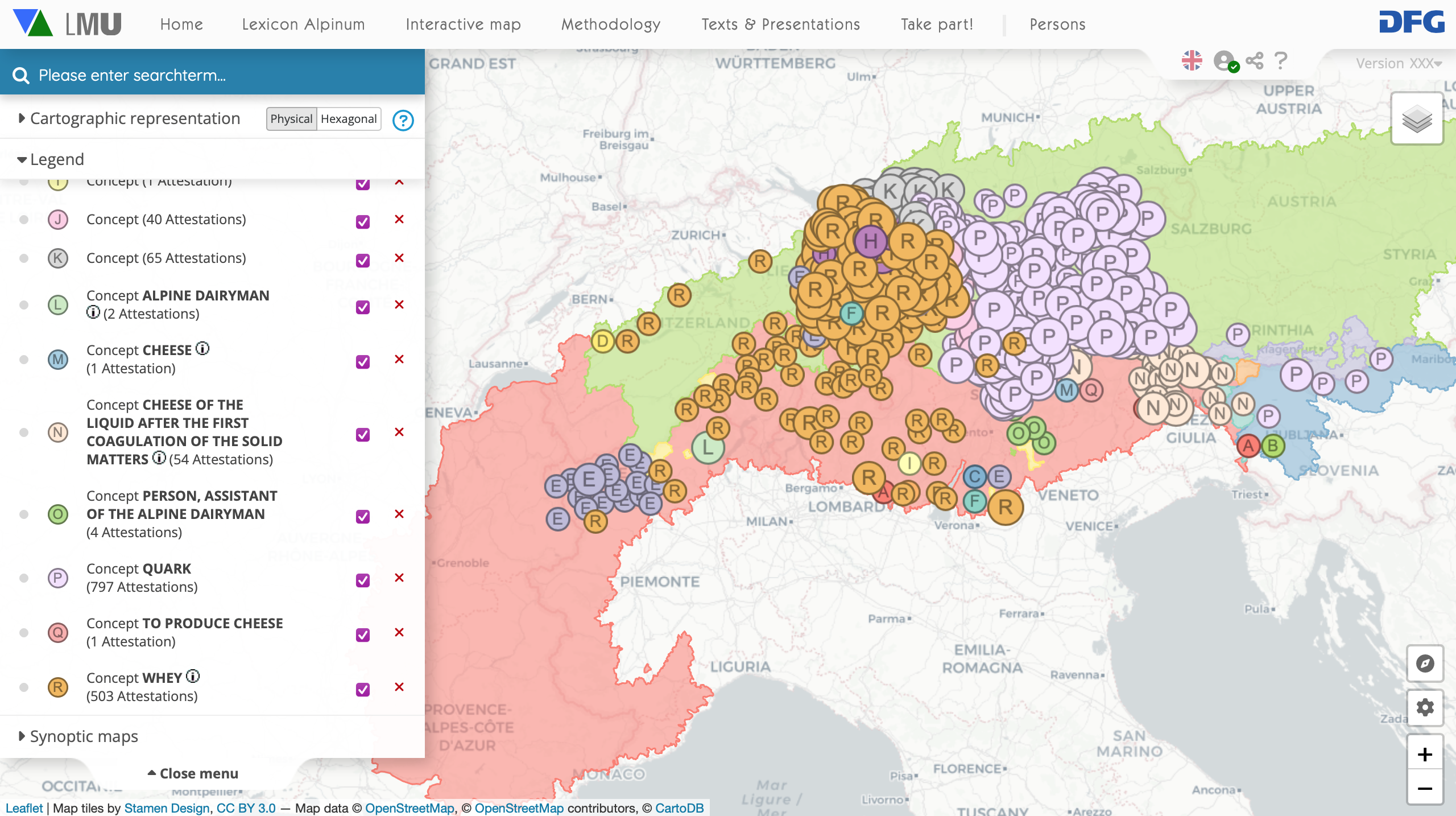Open the user account icon
The height and width of the screenshot is (816, 1456).
point(1224,61)
